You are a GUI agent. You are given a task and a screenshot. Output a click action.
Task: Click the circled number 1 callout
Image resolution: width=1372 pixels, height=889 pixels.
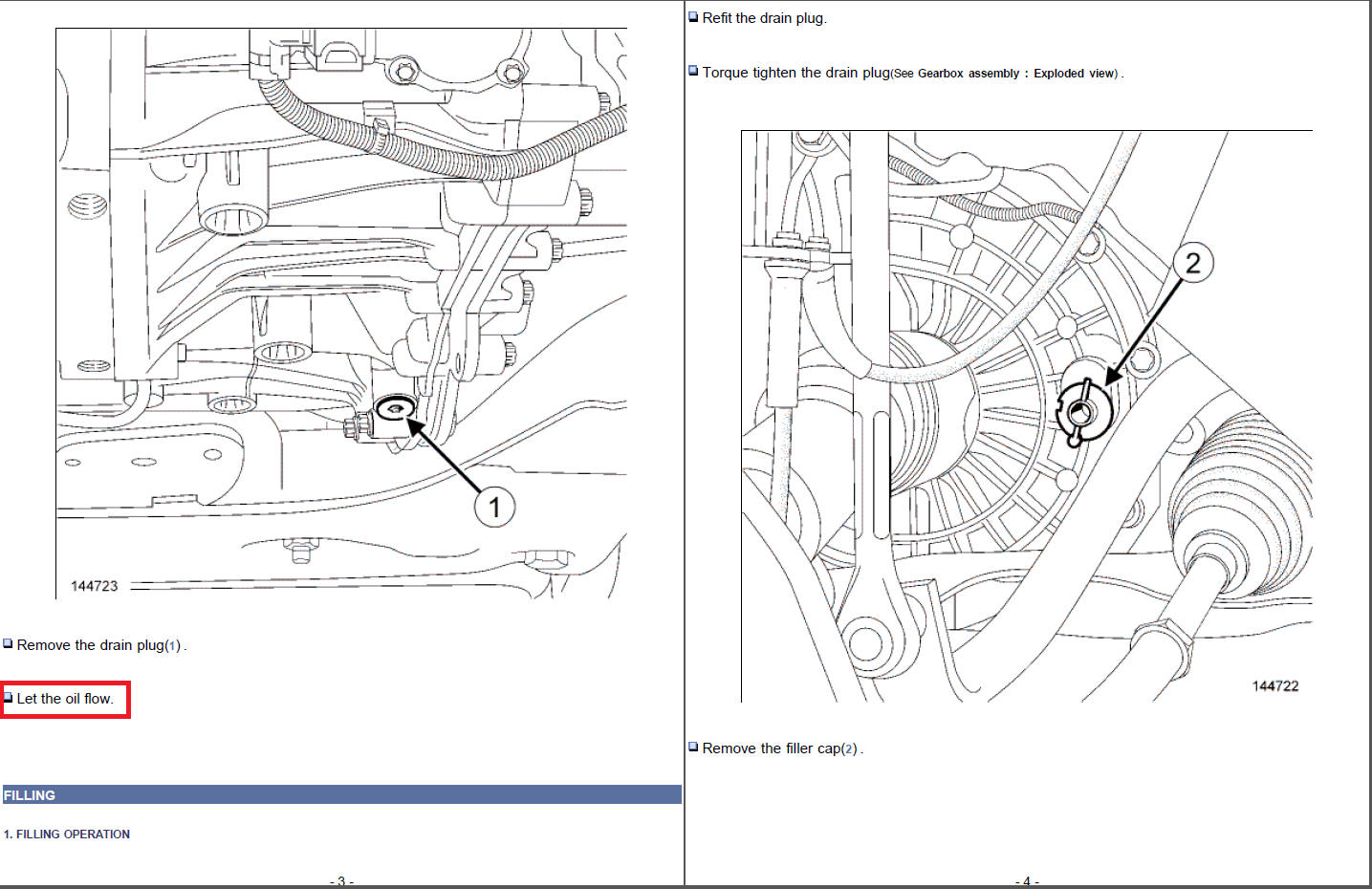(494, 507)
